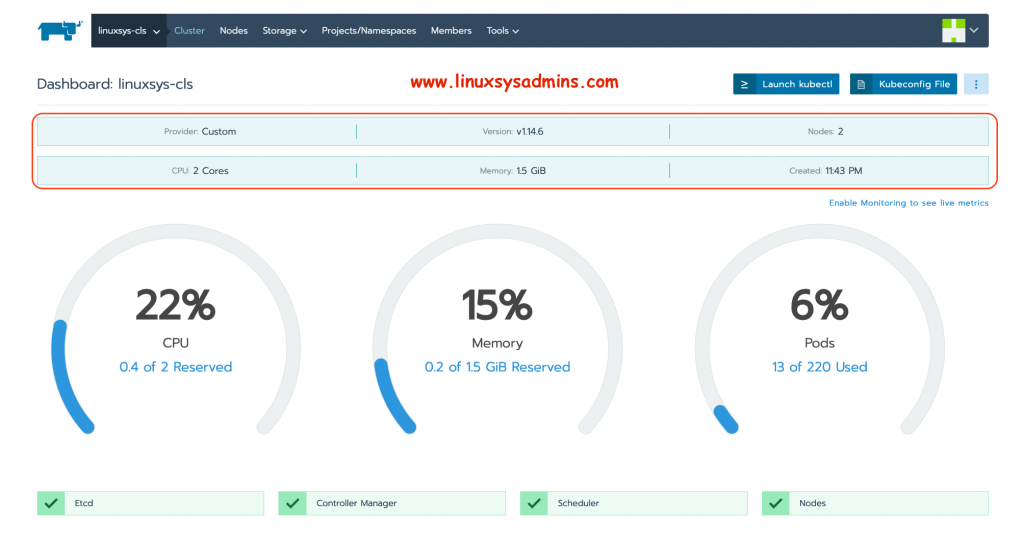Image resolution: width=1024 pixels, height=550 pixels.
Task: Click the Rancher cow logo
Action: point(59,30)
